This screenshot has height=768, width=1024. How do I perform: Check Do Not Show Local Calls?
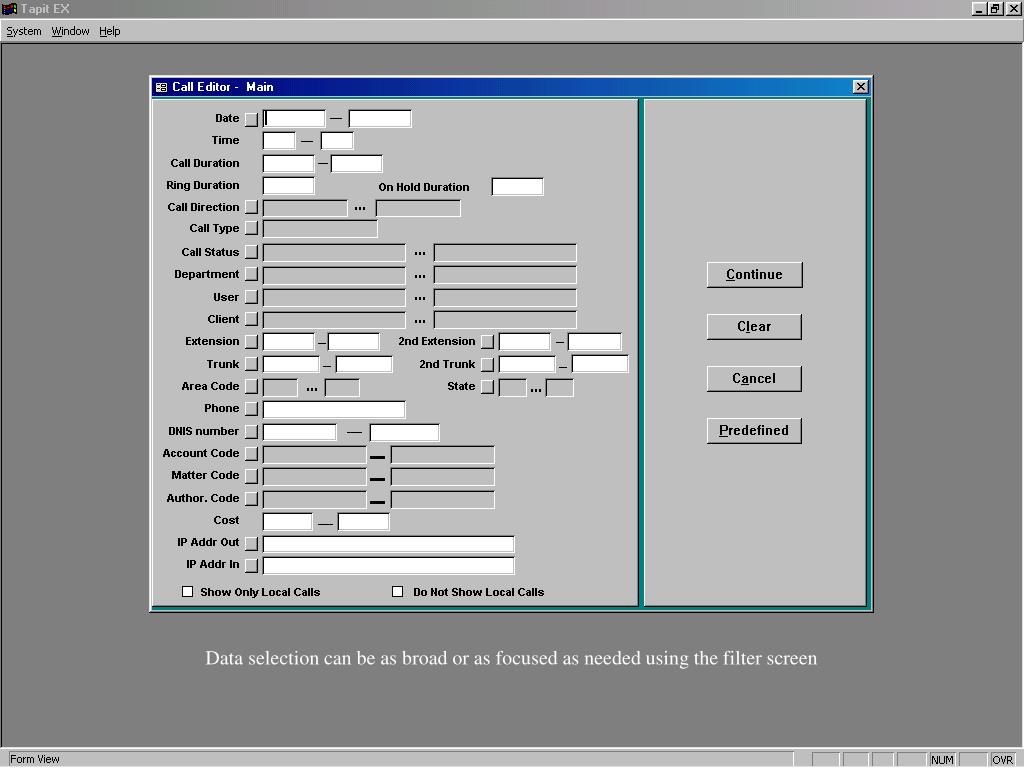tap(397, 592)
